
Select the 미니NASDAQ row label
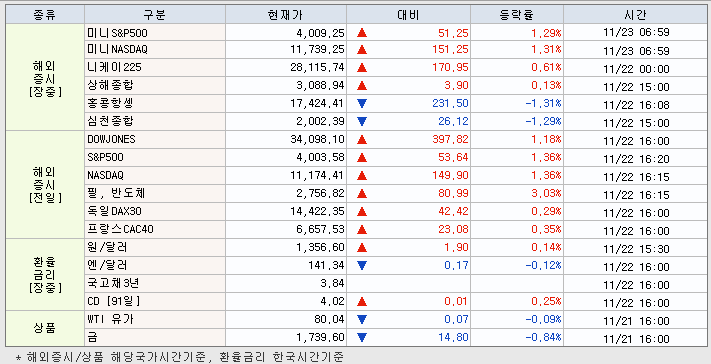(x=117, y=49)
